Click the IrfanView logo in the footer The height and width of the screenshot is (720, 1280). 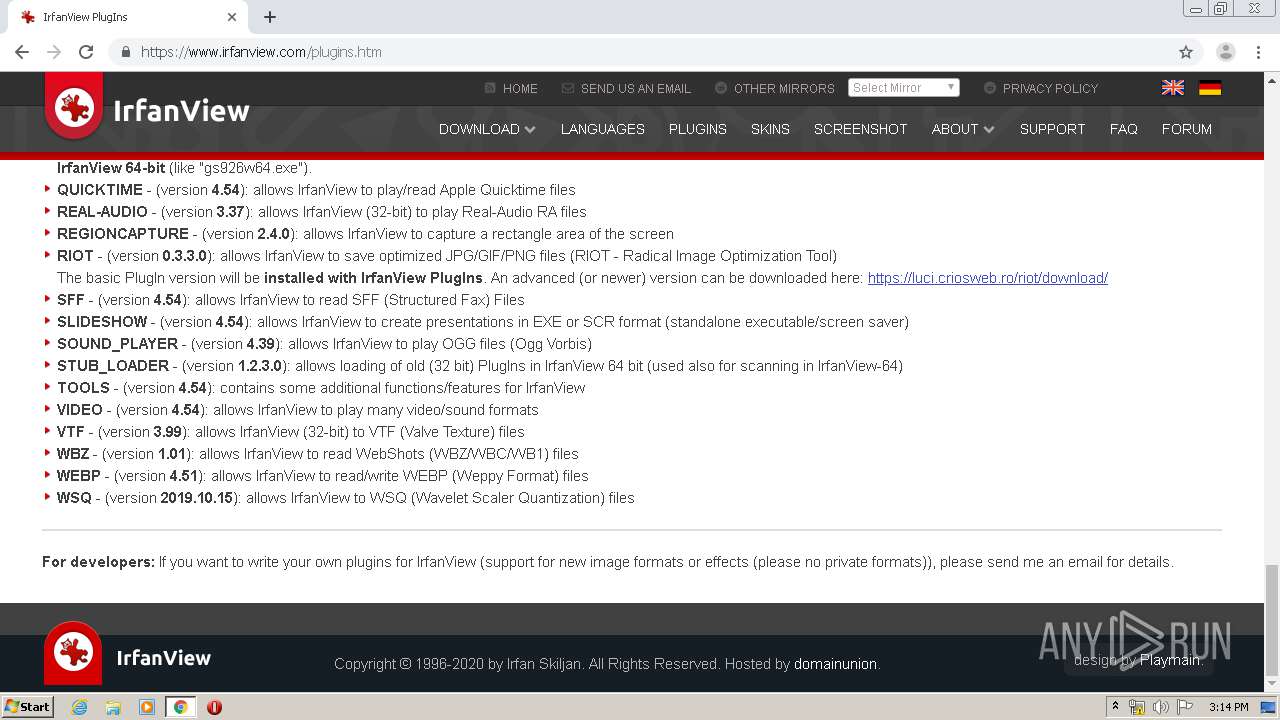point(128,655)
